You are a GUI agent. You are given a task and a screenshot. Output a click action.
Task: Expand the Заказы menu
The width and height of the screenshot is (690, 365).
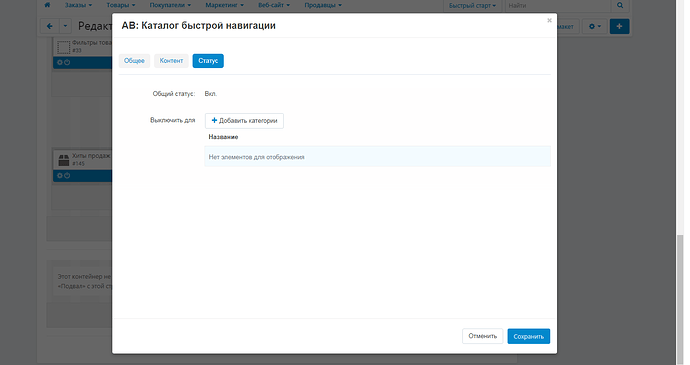78,5
